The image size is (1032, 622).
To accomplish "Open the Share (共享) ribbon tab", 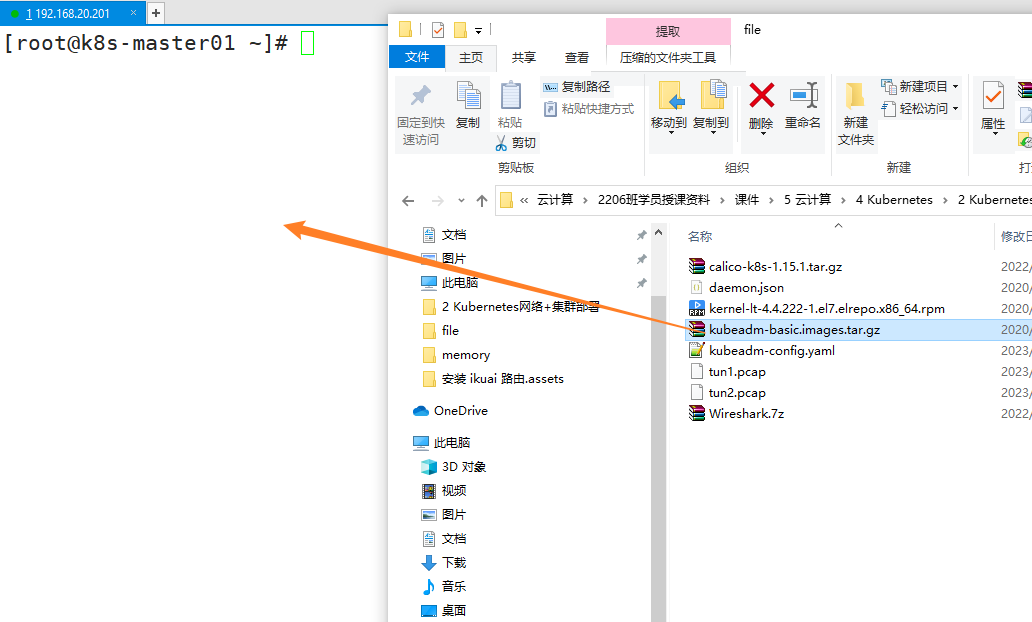I will [523, 58].
